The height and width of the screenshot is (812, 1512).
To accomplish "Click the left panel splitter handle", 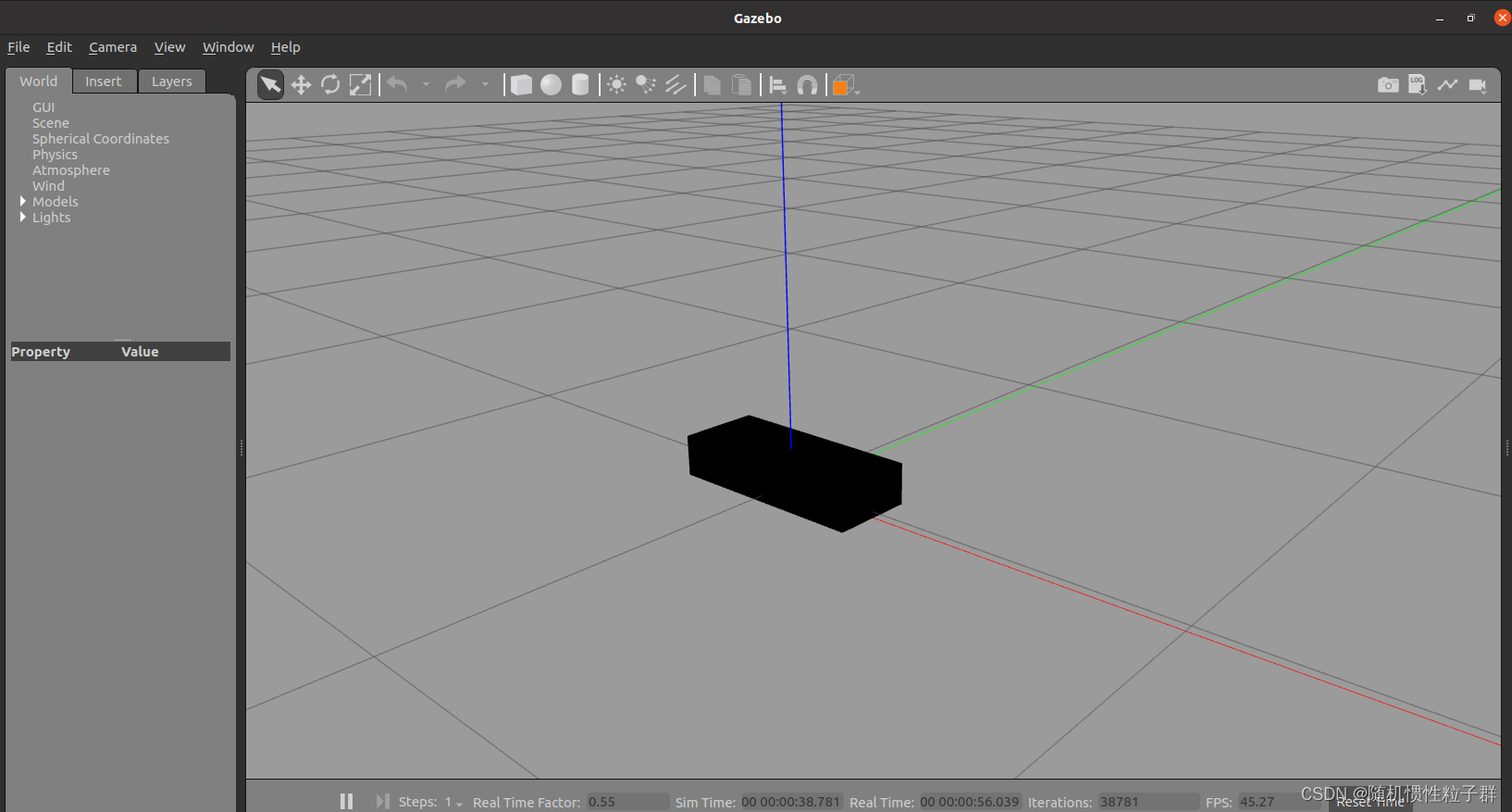I will point(242,448).
